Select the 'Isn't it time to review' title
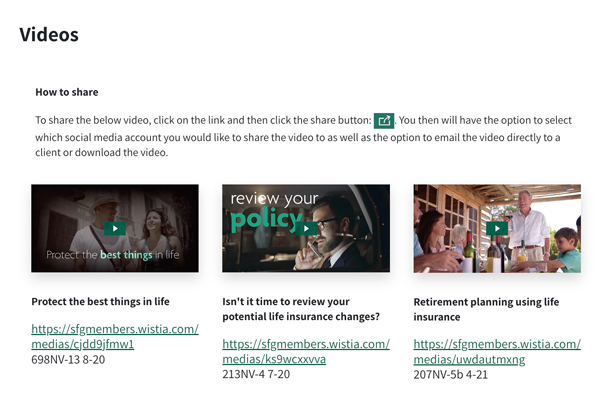 301,309
